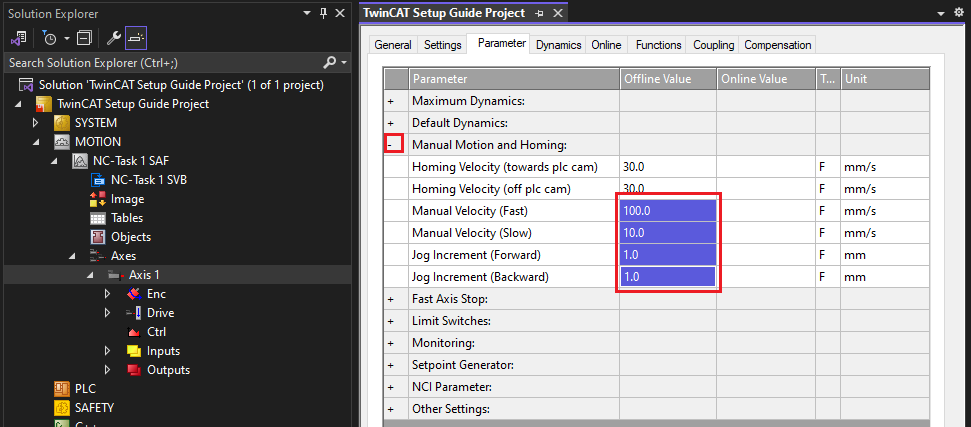The width and height of the screenshot is (971, 427).
Task: Select the SAFETY node icon
Action: (61, 408)
